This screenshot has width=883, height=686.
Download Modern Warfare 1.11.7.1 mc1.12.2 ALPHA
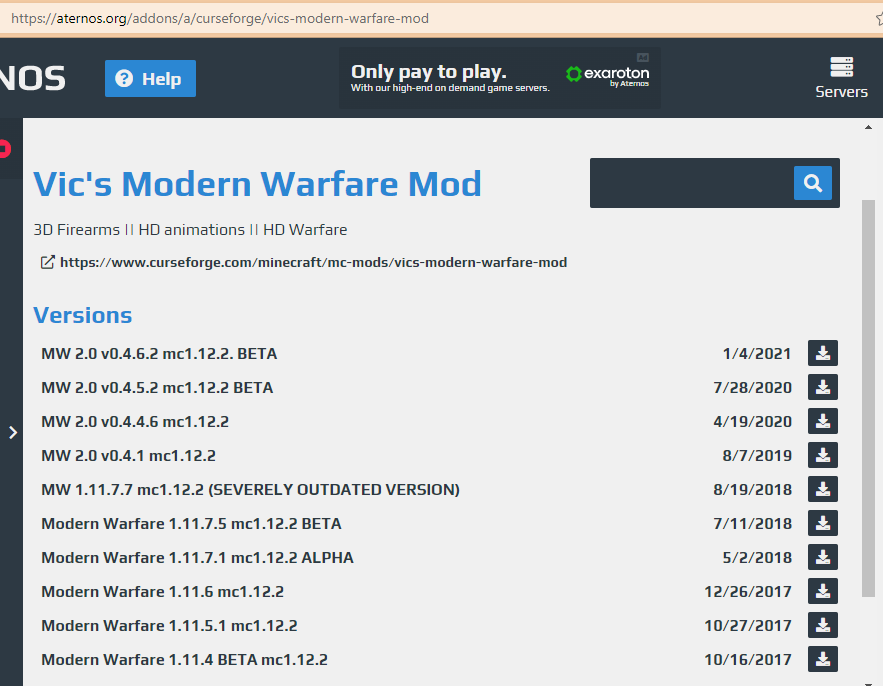click(823, 557)
